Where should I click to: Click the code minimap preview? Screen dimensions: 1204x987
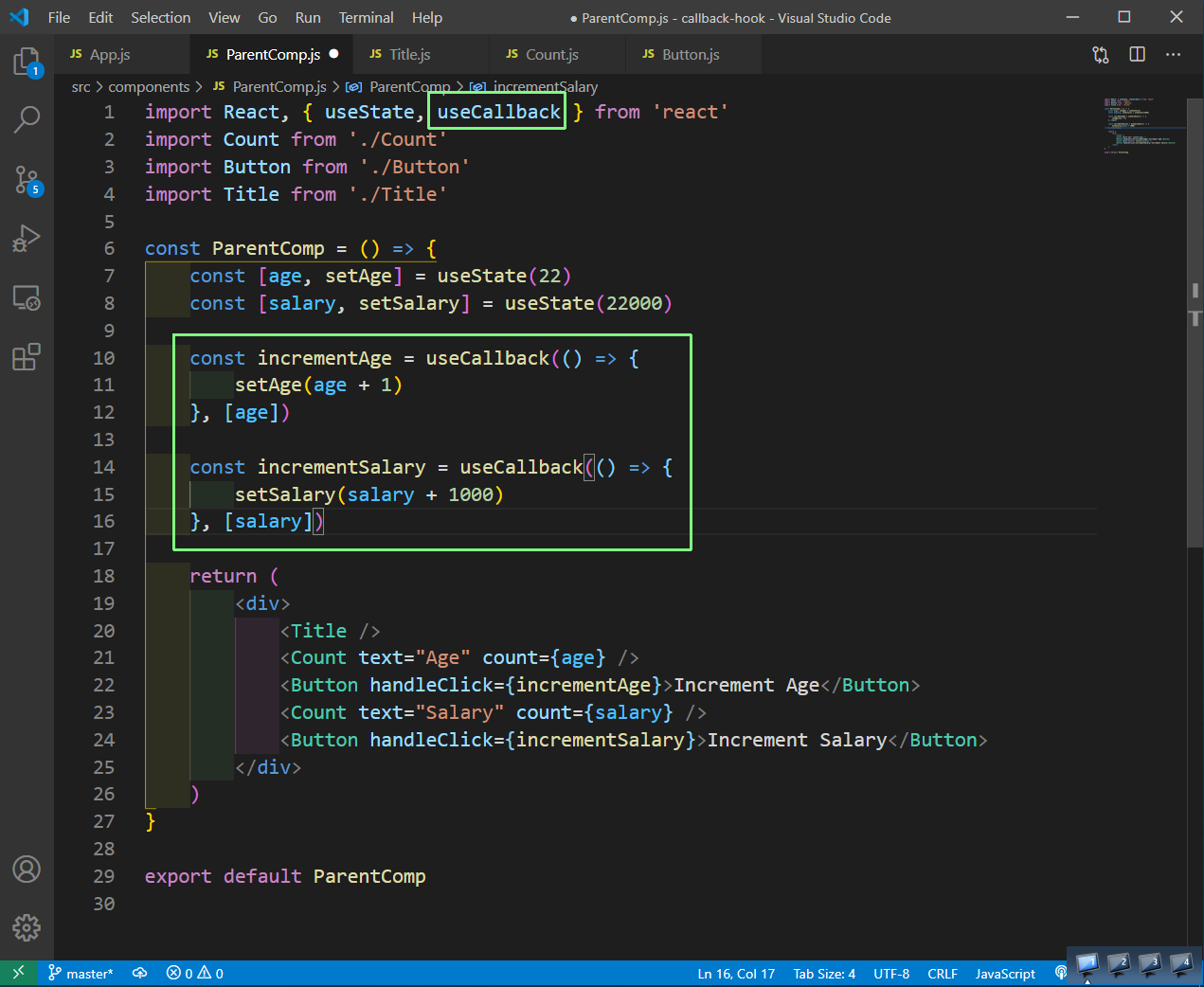[x=1143, y=125]
